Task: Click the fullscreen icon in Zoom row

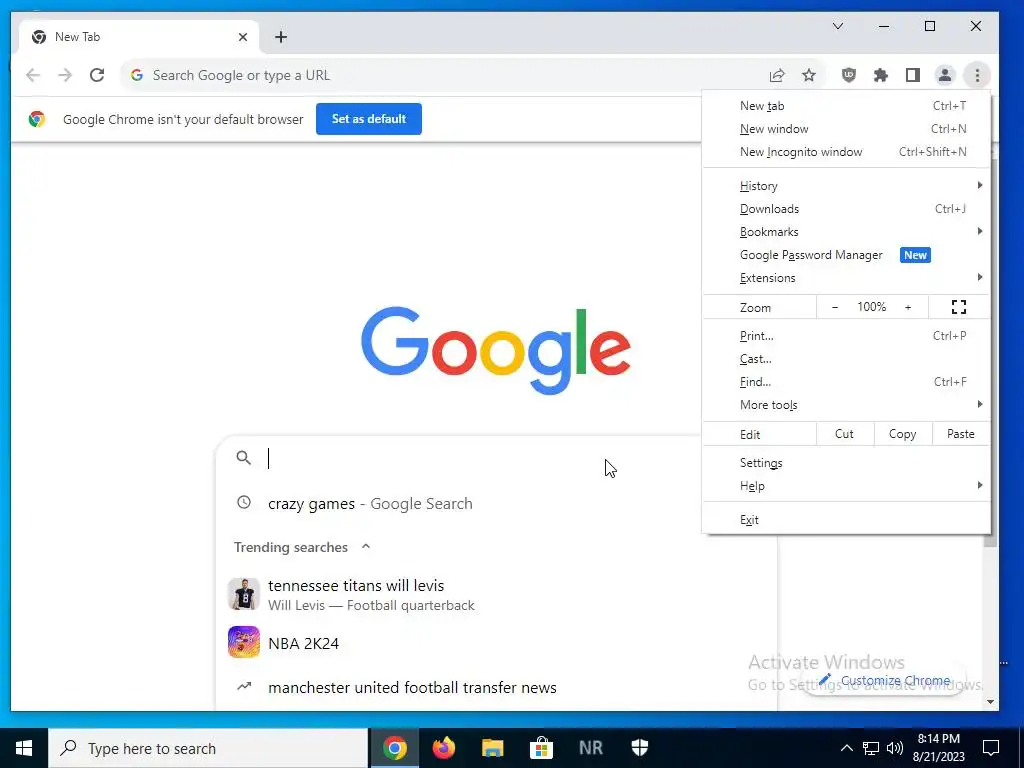Action: pos(959,307)
